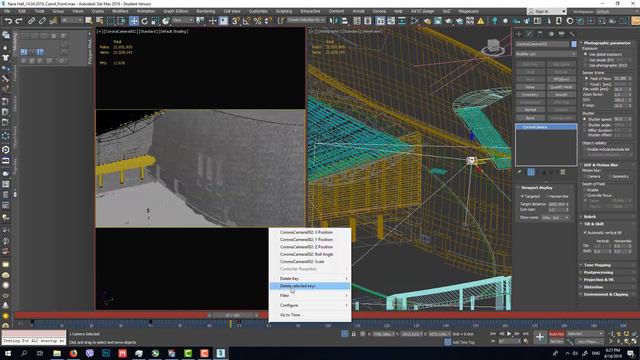
Task: Select Shutter speed radio button
Action: click(585, 119)
